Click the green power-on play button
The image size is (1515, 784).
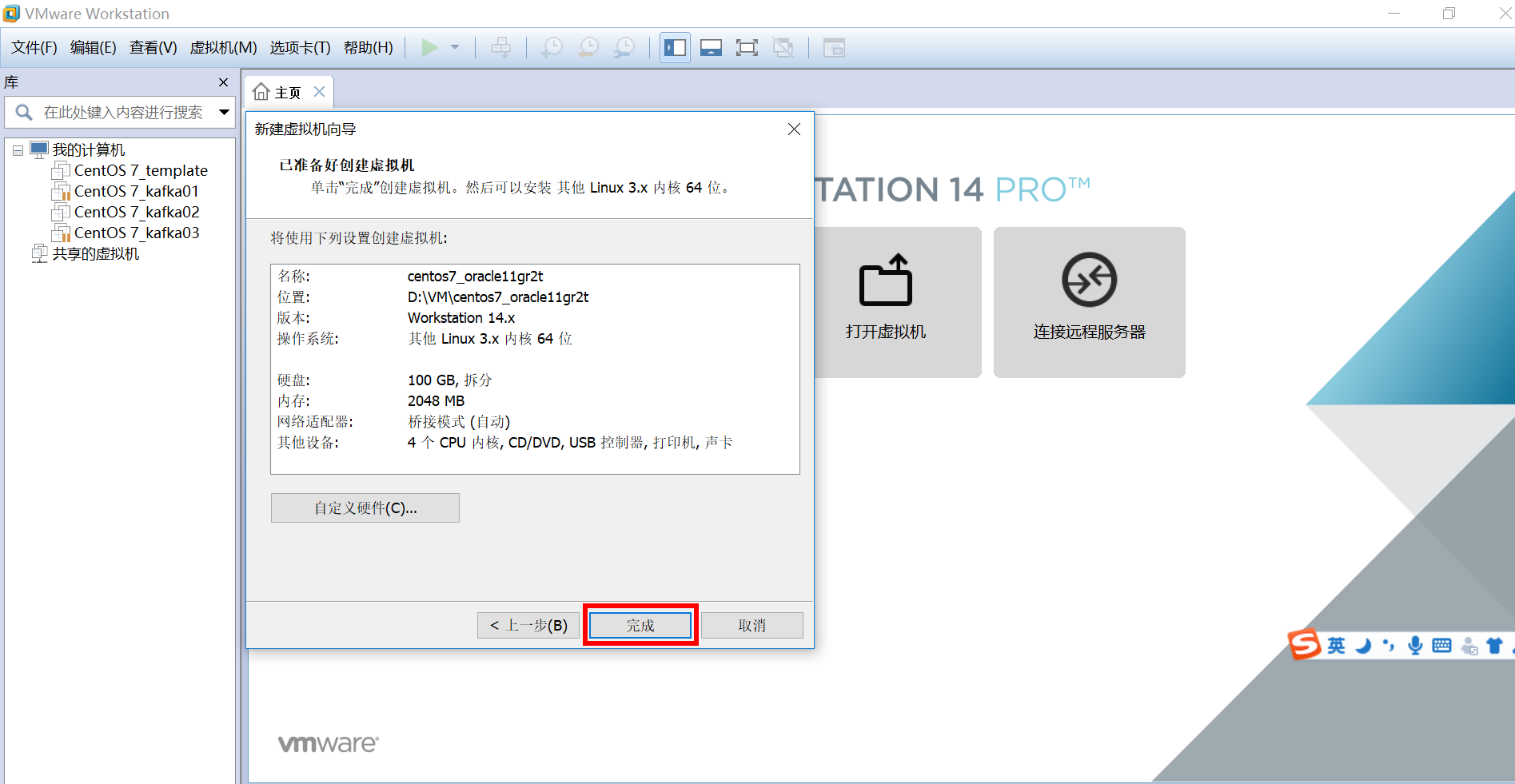[429, 48]
